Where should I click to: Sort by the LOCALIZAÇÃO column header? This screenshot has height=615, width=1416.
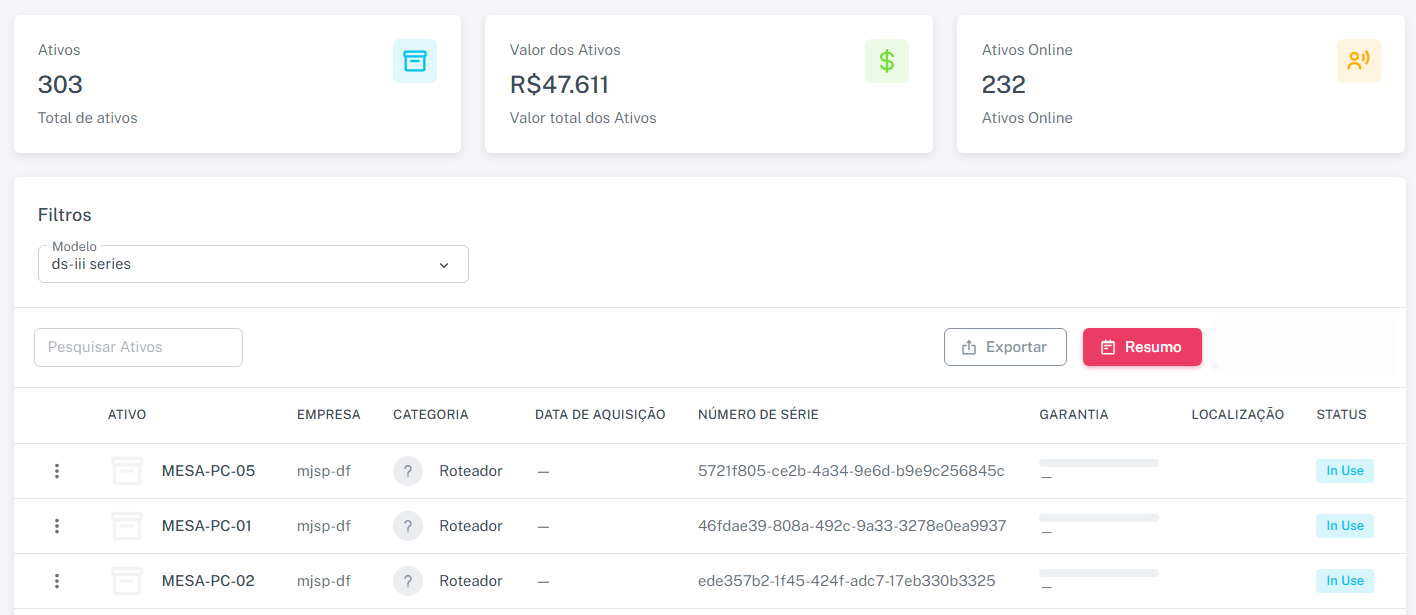(1238, 415)
